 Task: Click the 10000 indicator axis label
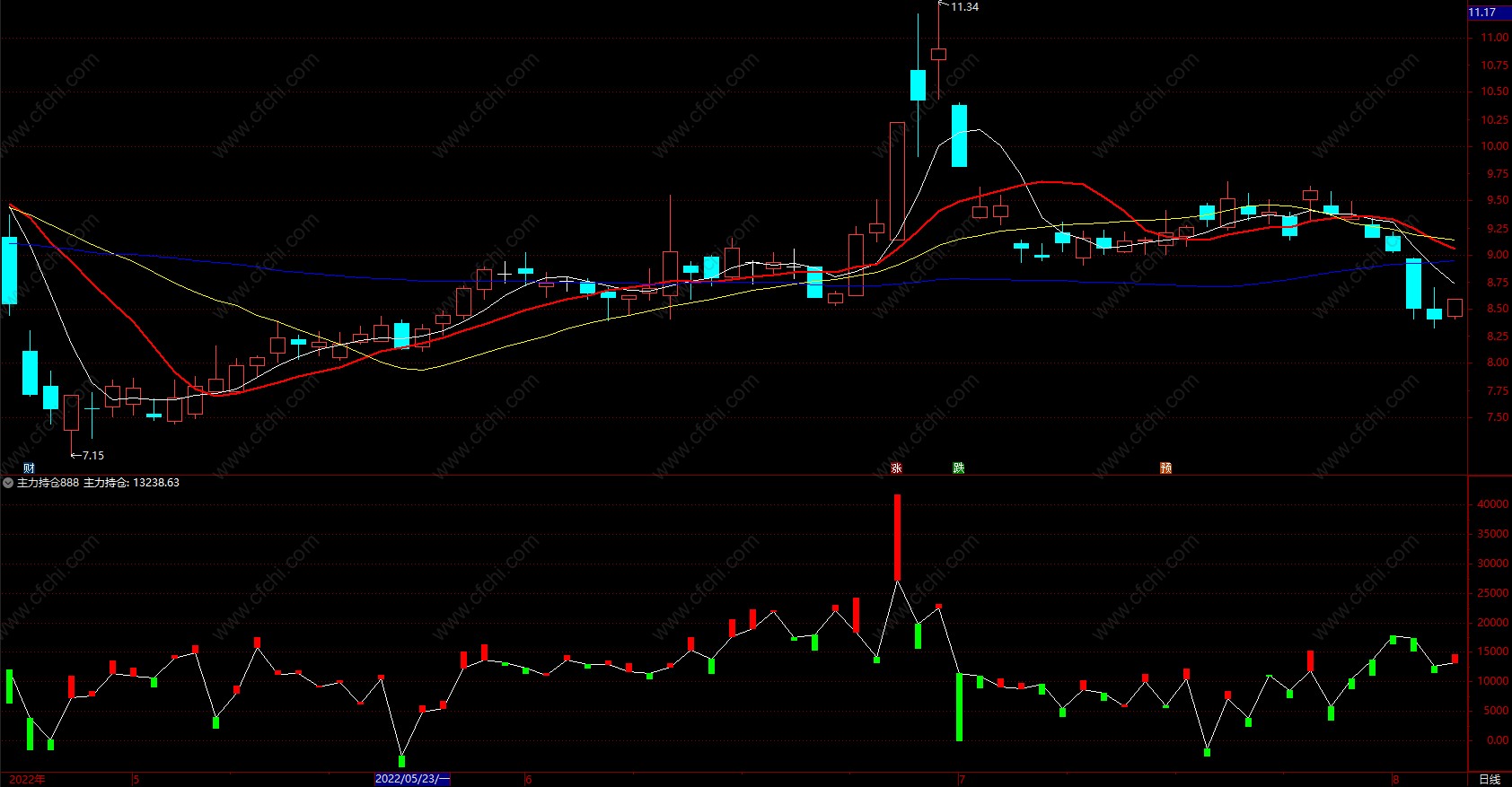(1493, 681)
